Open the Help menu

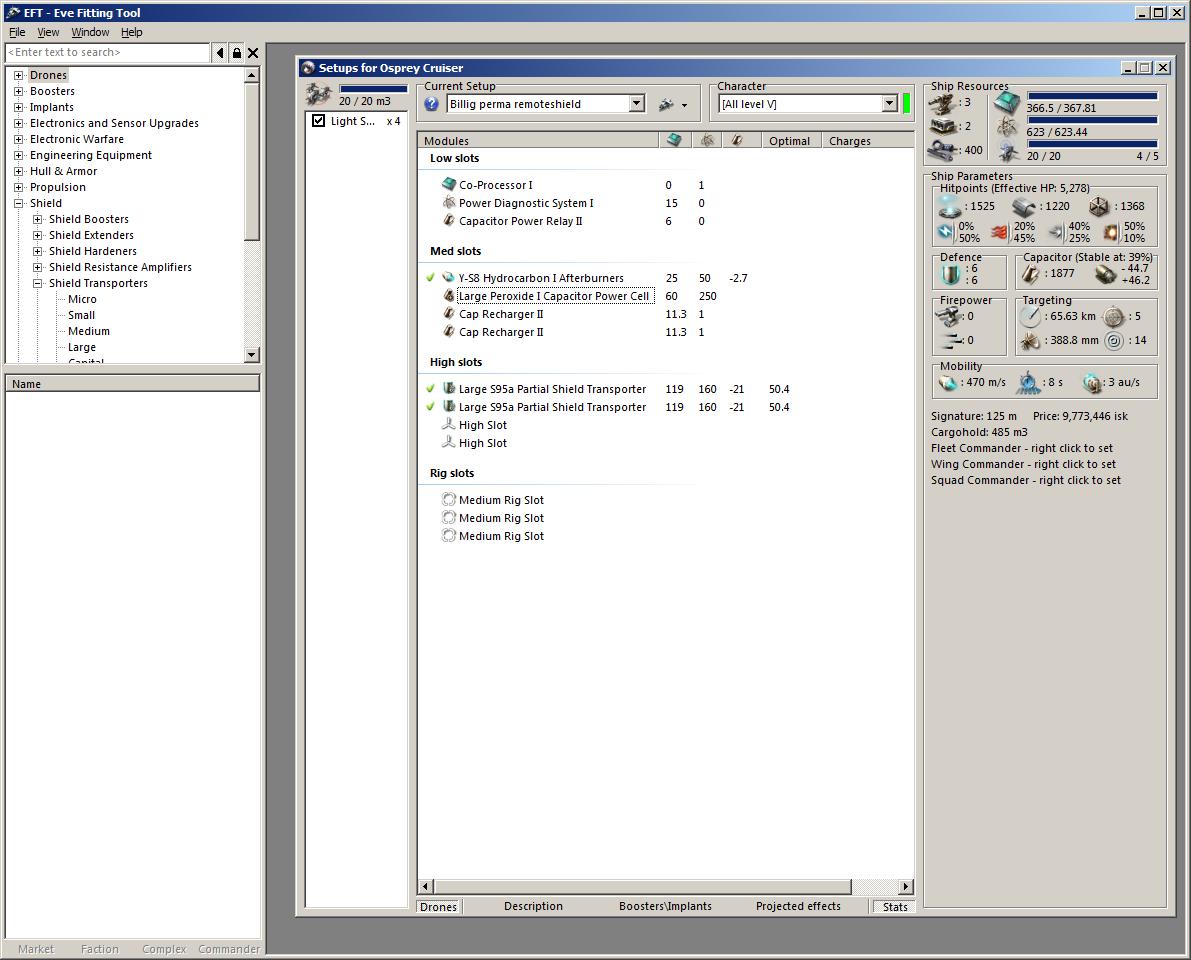pos(131,32)
